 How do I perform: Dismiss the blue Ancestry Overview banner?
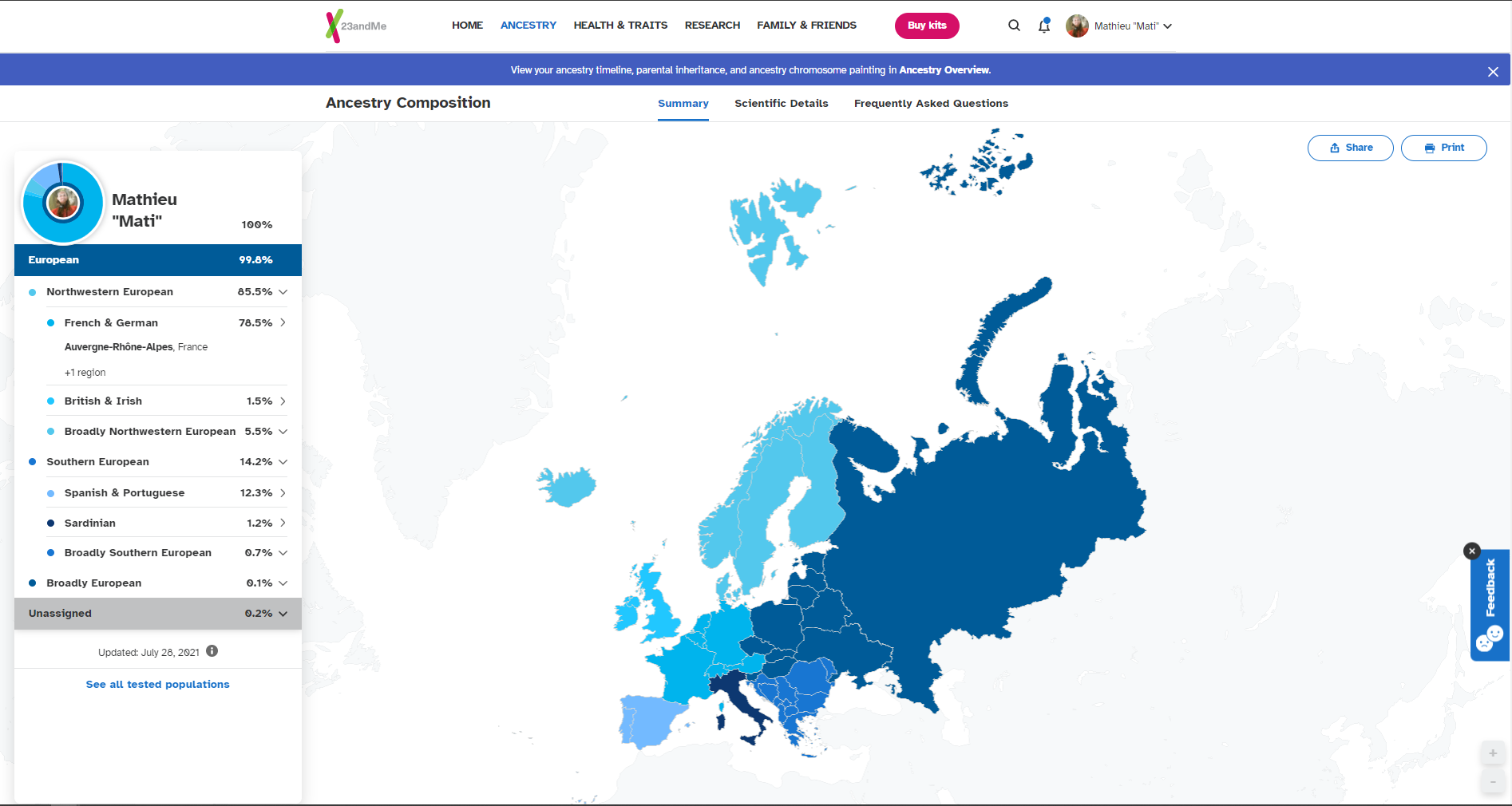pos(1493,72)
